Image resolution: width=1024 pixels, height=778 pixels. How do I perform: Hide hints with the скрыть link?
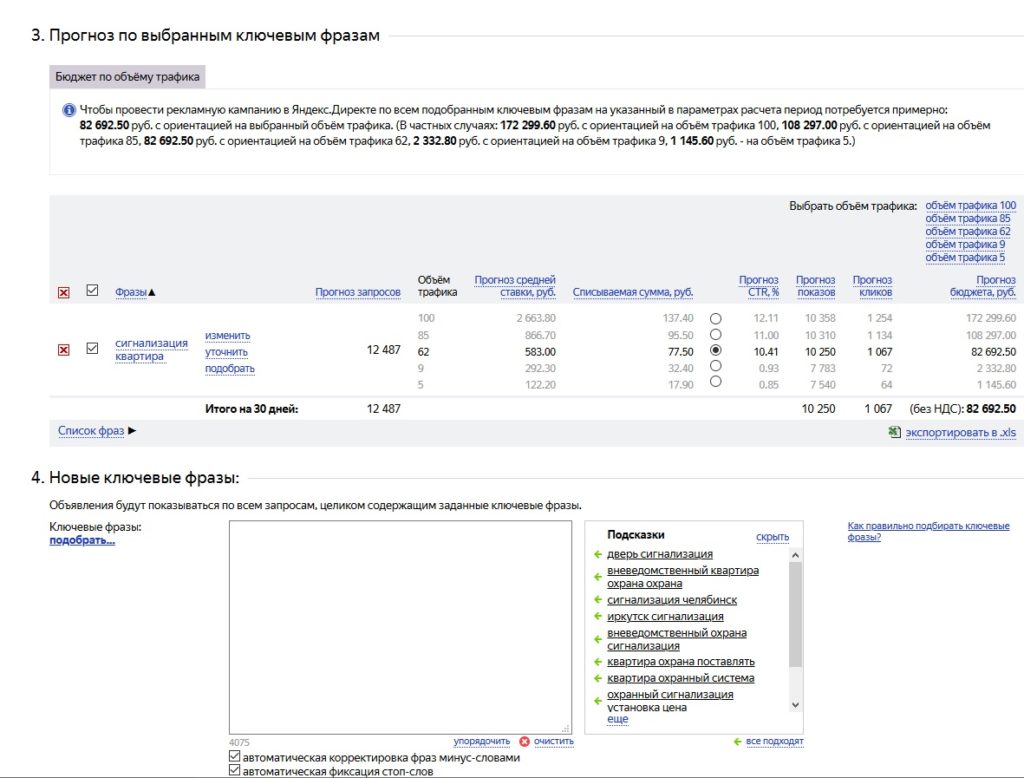772,537
